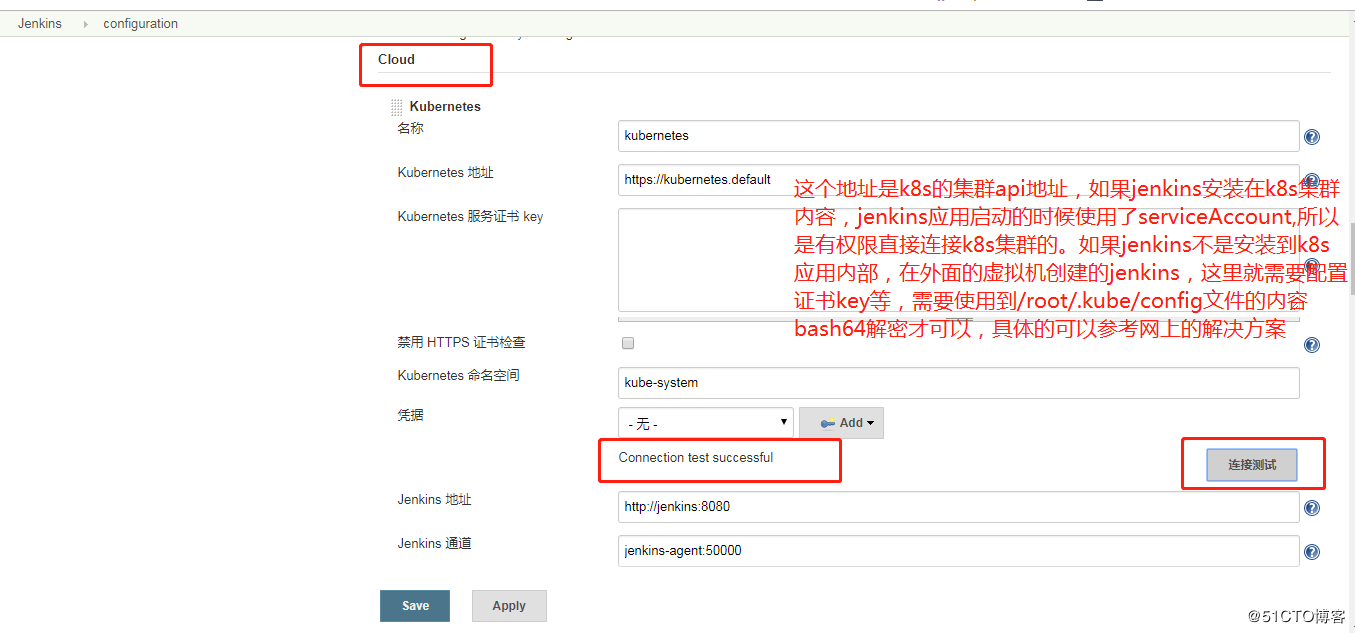Image resolution: width=1355 pixels, height=633 pixels.
Task: Open help for Jenkins 地址 field
Action: 1311,507
